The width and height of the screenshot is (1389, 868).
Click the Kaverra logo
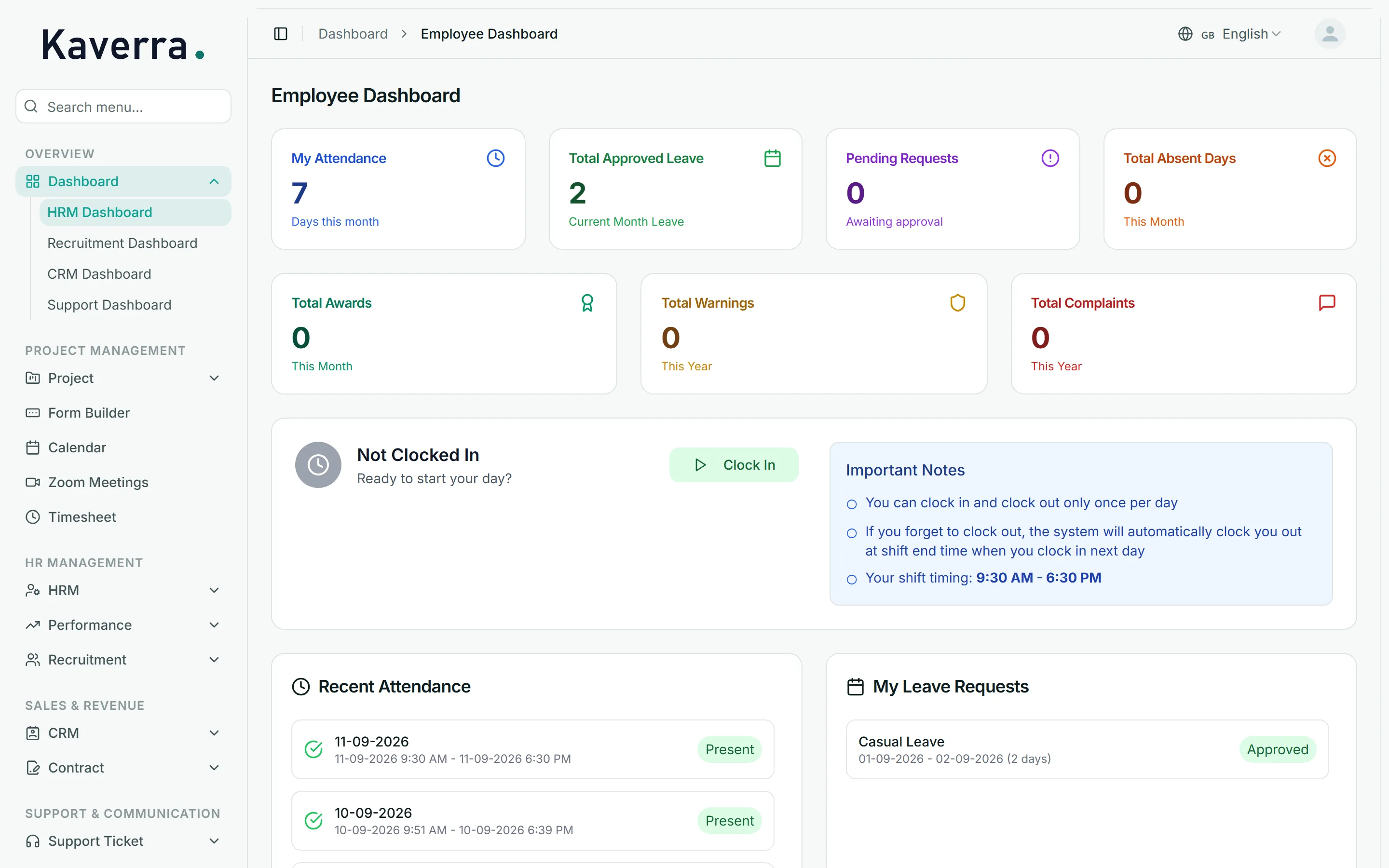(123, 45)
